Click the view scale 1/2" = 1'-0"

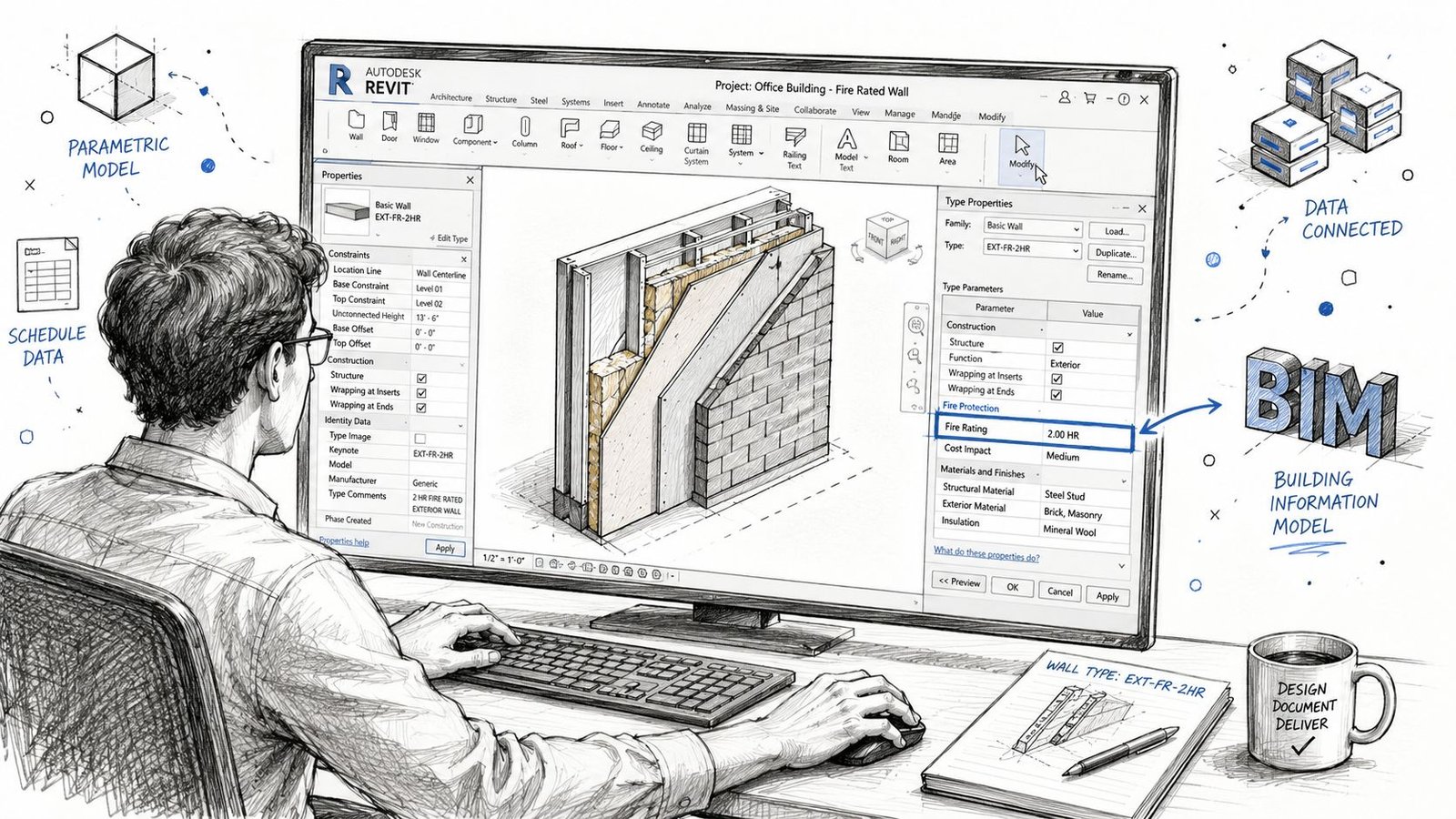tap(503, 559)
